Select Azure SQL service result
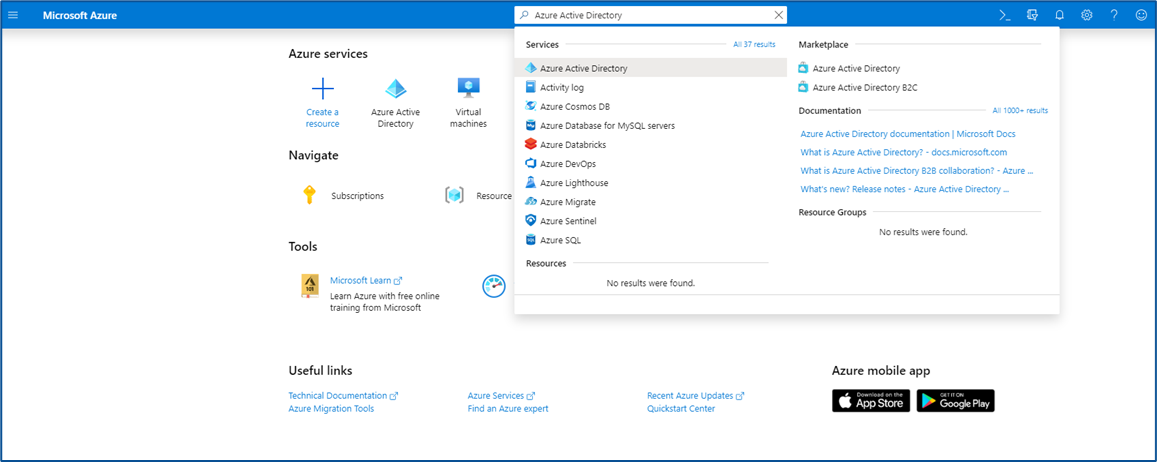This screenshot has width=1157, height=462. point(651,240)
